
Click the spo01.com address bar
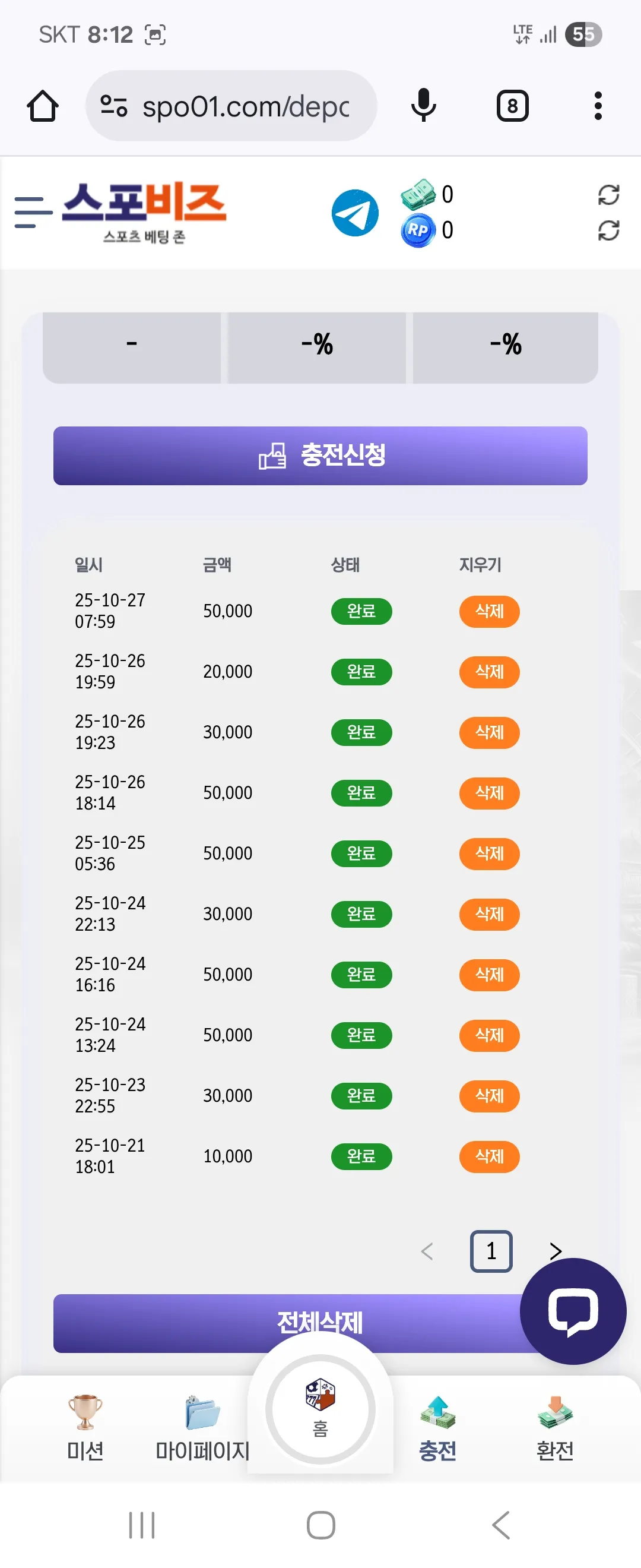231,106
